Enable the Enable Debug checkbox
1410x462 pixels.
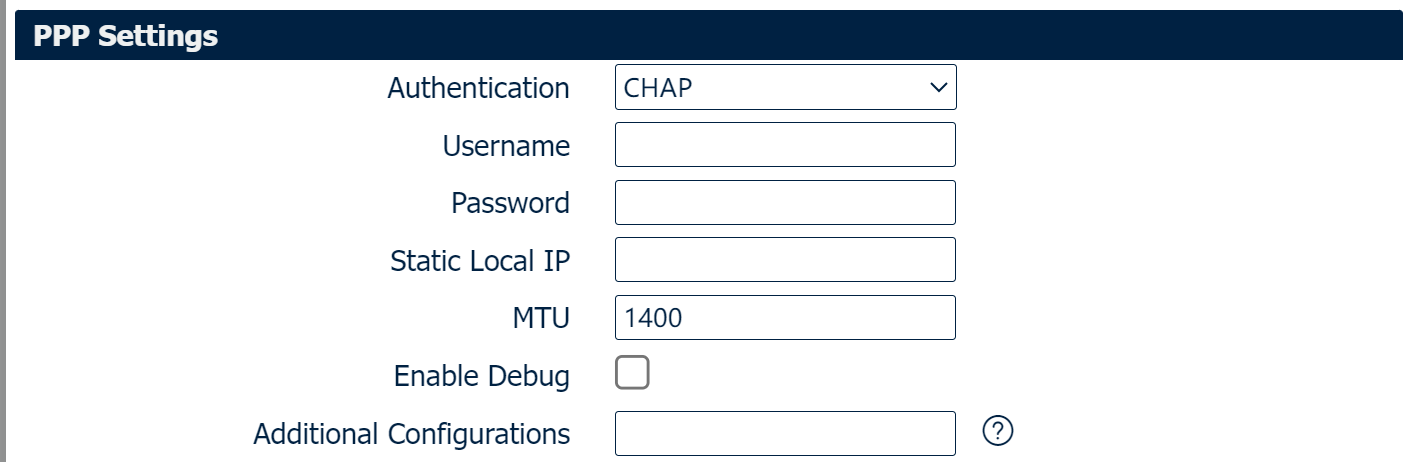tap(632, 374)
